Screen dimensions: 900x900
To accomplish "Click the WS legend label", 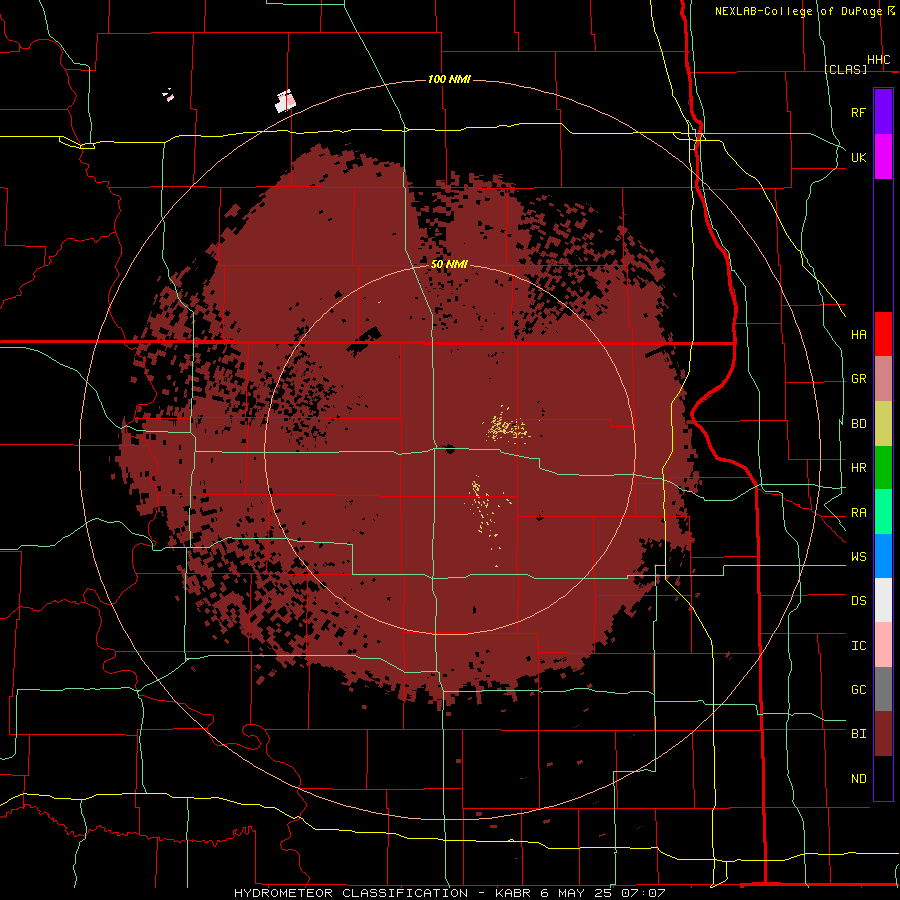I will 858,557.
